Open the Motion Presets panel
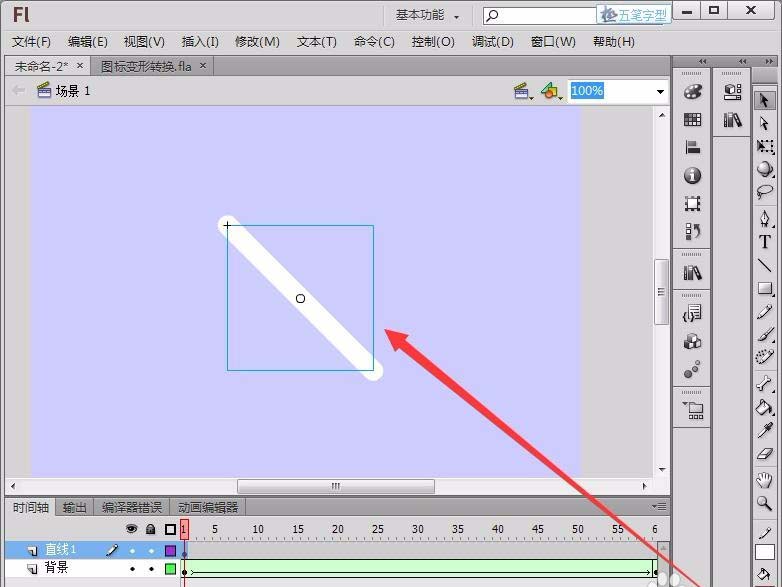 click(692, 370)
